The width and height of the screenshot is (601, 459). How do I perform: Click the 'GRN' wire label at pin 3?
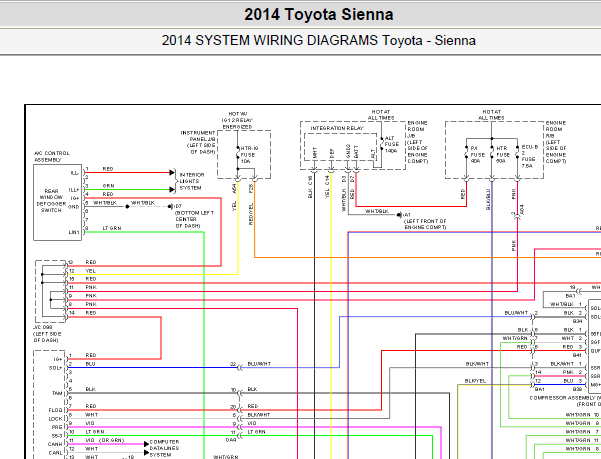coord(108,186)
